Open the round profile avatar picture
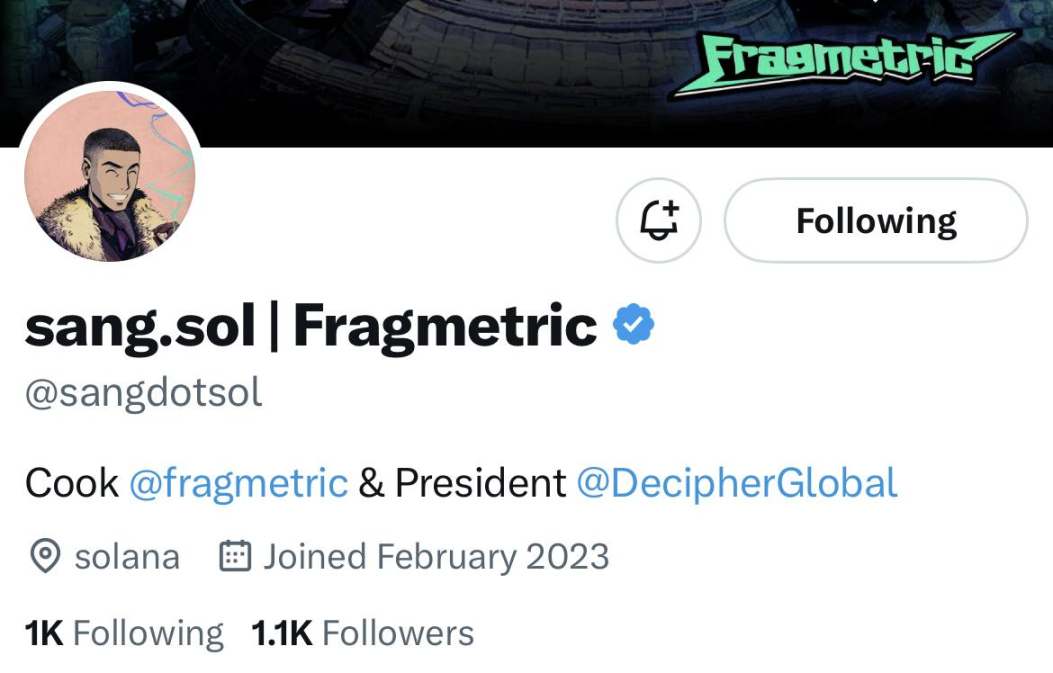This screenshot has height=673, width=1053. pos(109,176)
